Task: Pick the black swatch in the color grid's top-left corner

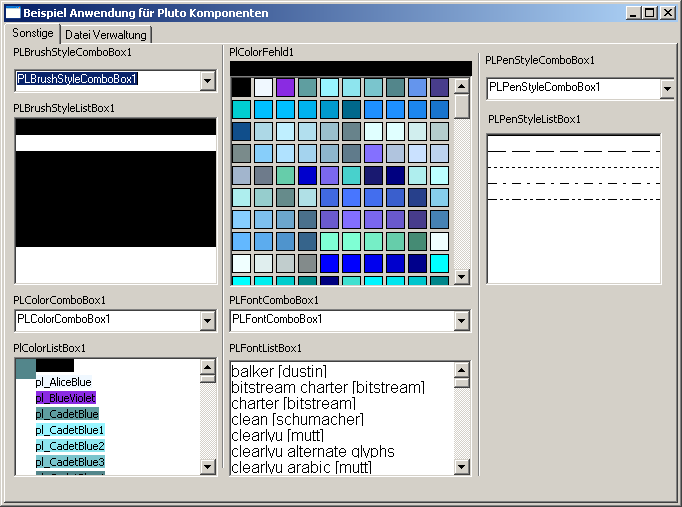Action: click(x=241, y=87)
